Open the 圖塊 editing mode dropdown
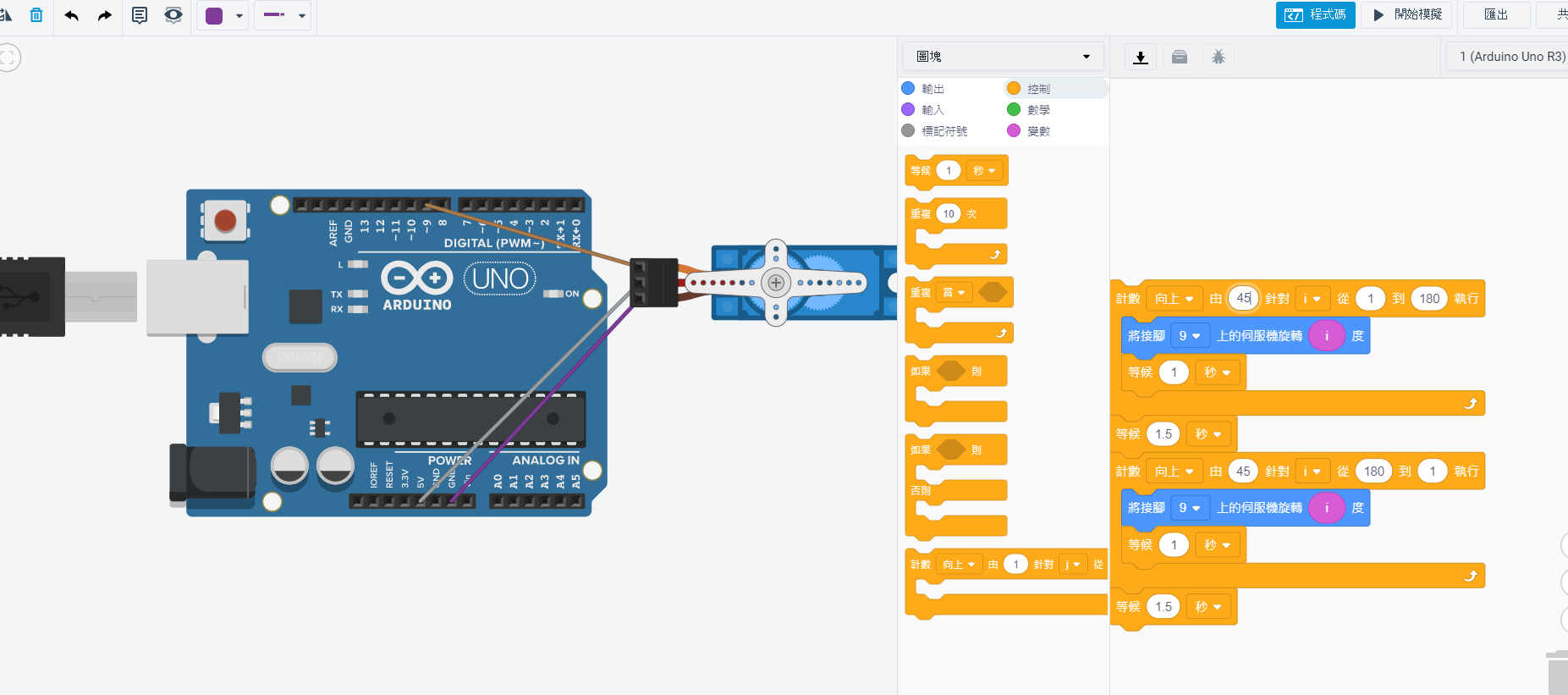 [x=1003, y=57]
